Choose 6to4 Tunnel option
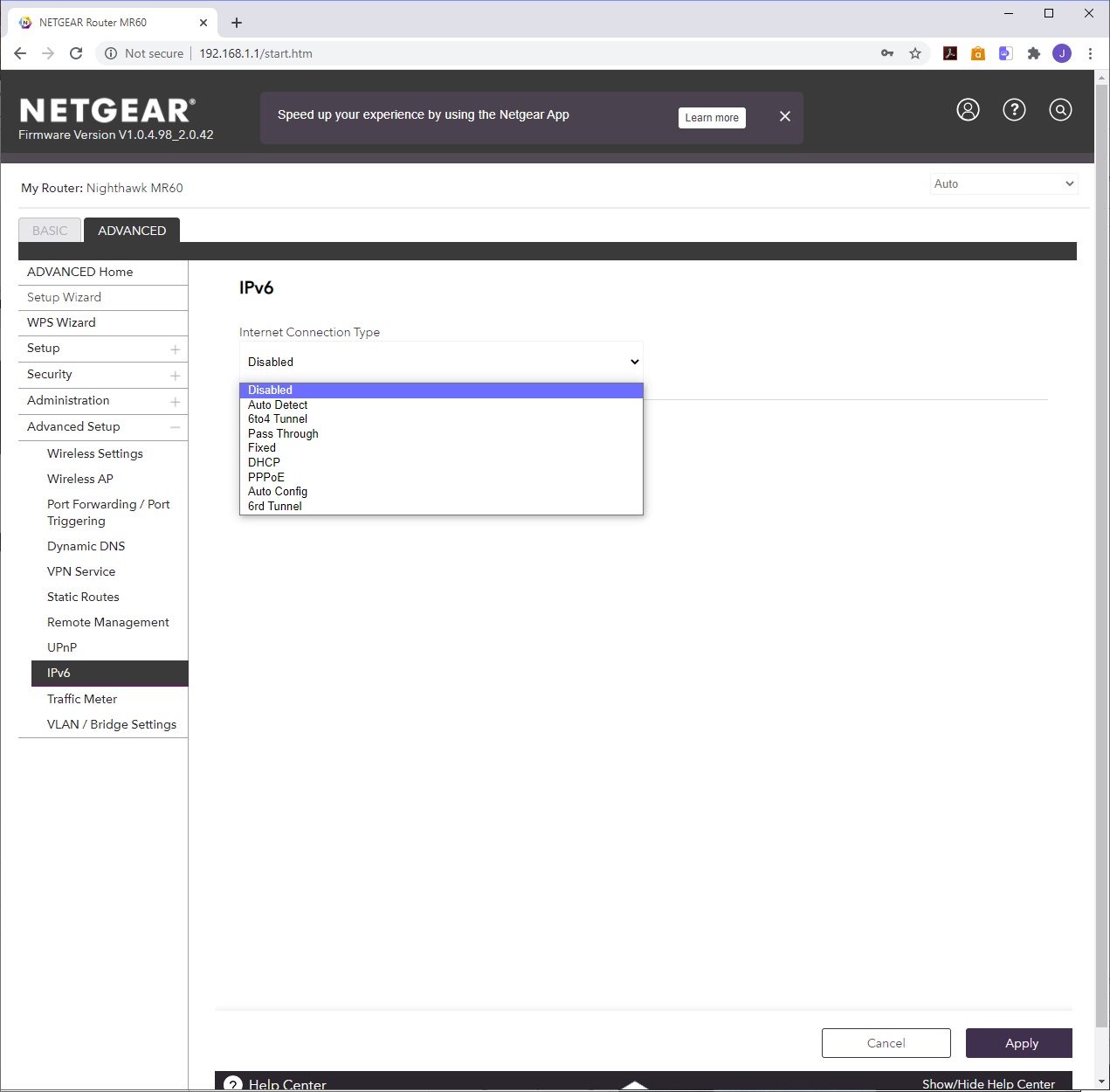The height and width of the screenshot is (1092, 1110). 441,419
